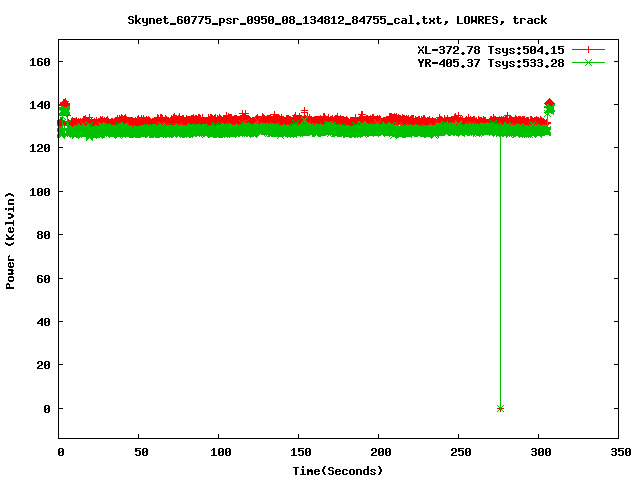The image size is (640, 480).
Task: Click x-axis tick label 200
Action: tap(381, 452)
